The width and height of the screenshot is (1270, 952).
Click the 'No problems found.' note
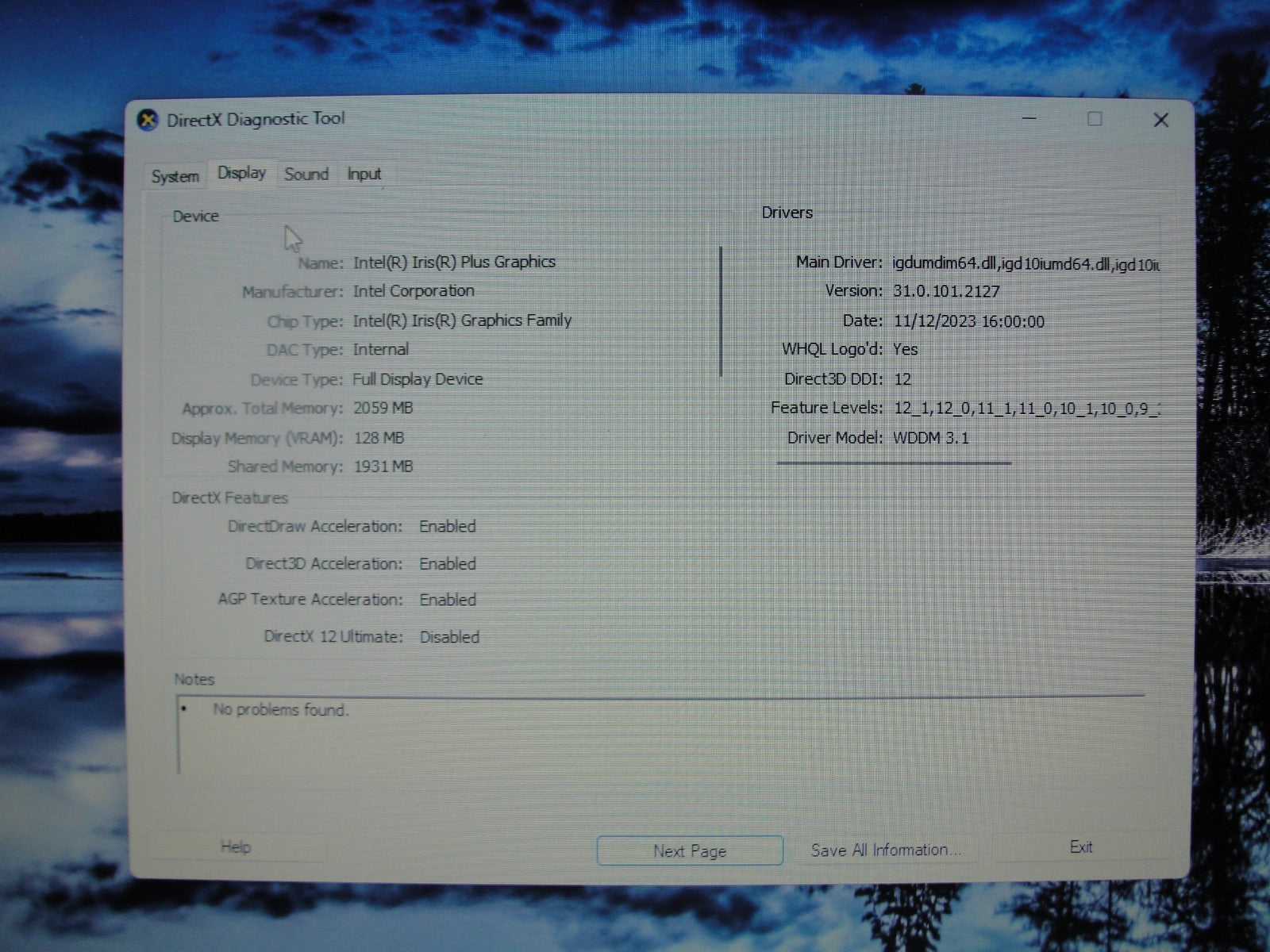pos(280,709)
